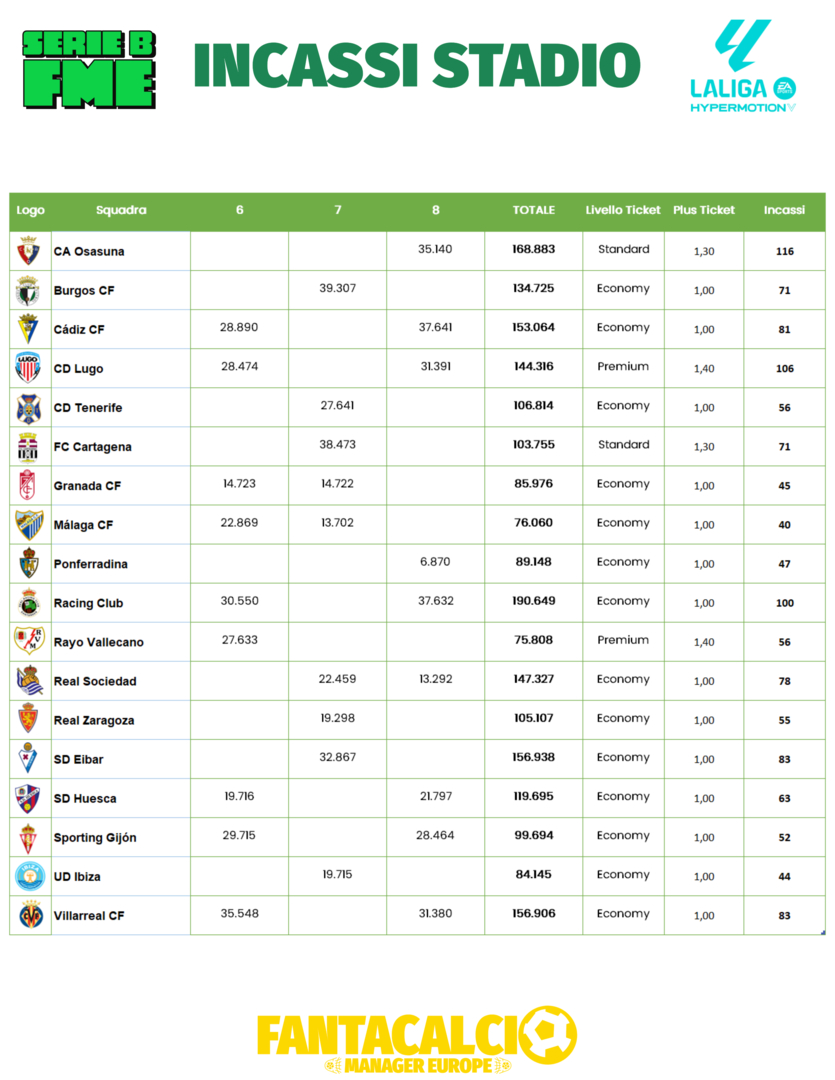Screen dimensions: 835x1080
Task: Click the Serie B FME logo
Action: (x=89, y=69)
